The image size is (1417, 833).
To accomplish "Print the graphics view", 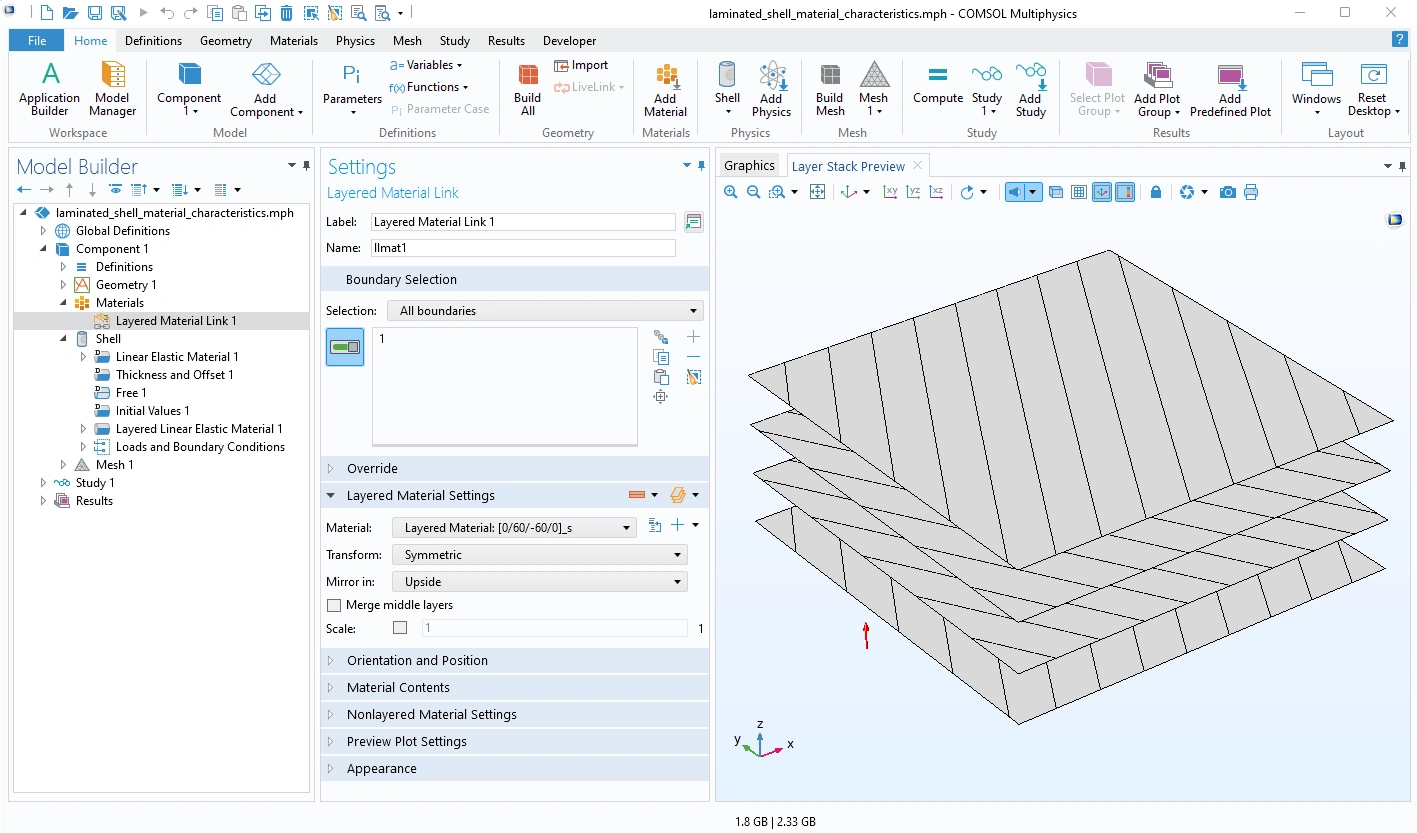I will [1251, 192].
